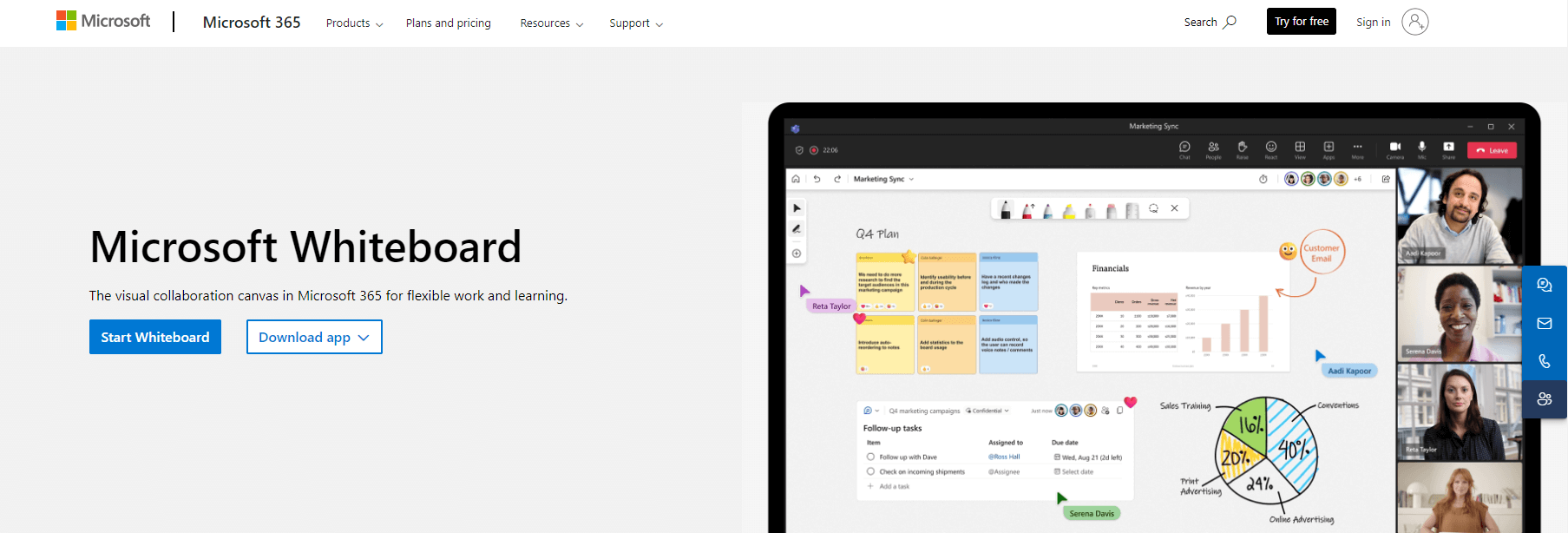Open Plans and pricing
The width and height of the screenshot is (1568, 533).
449,23
